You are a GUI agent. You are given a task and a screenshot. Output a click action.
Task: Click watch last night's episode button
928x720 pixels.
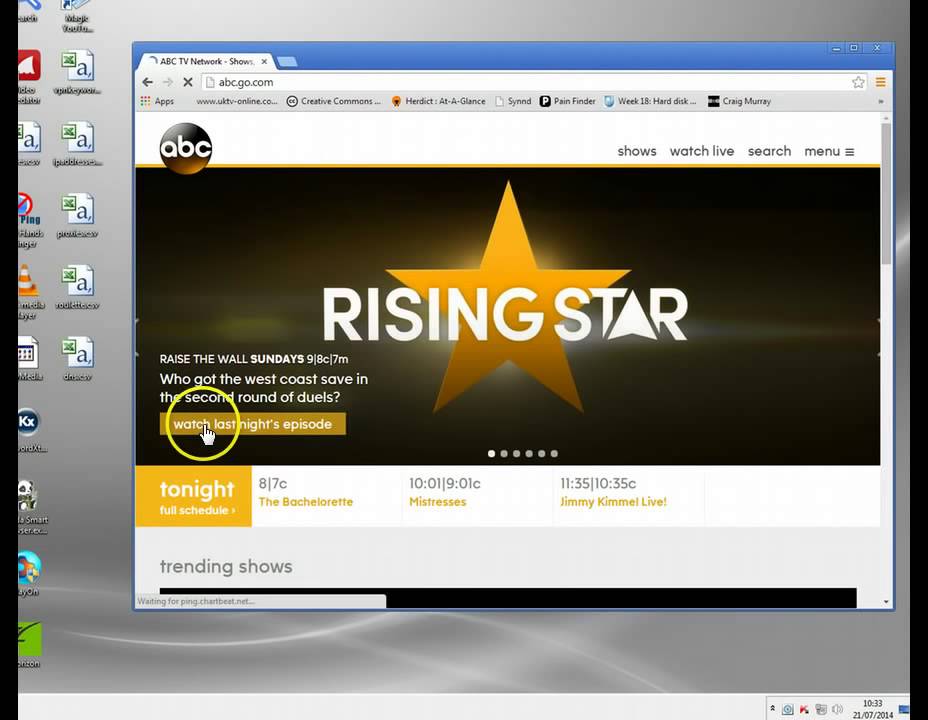click(253, 424)
